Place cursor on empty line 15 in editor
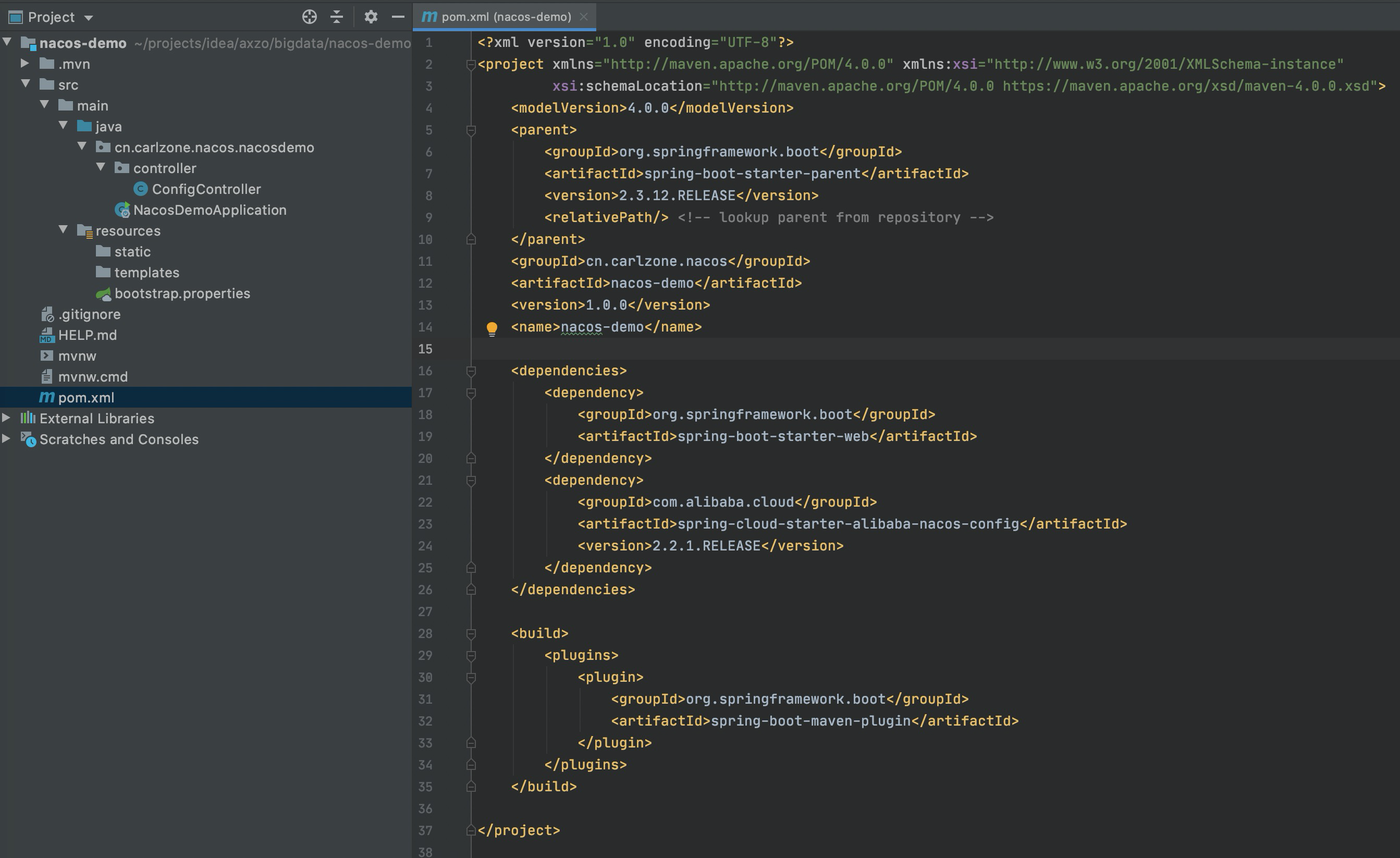Image resolution: width=1400 pixels, height=858 pixels. click(x=935, y=349)
